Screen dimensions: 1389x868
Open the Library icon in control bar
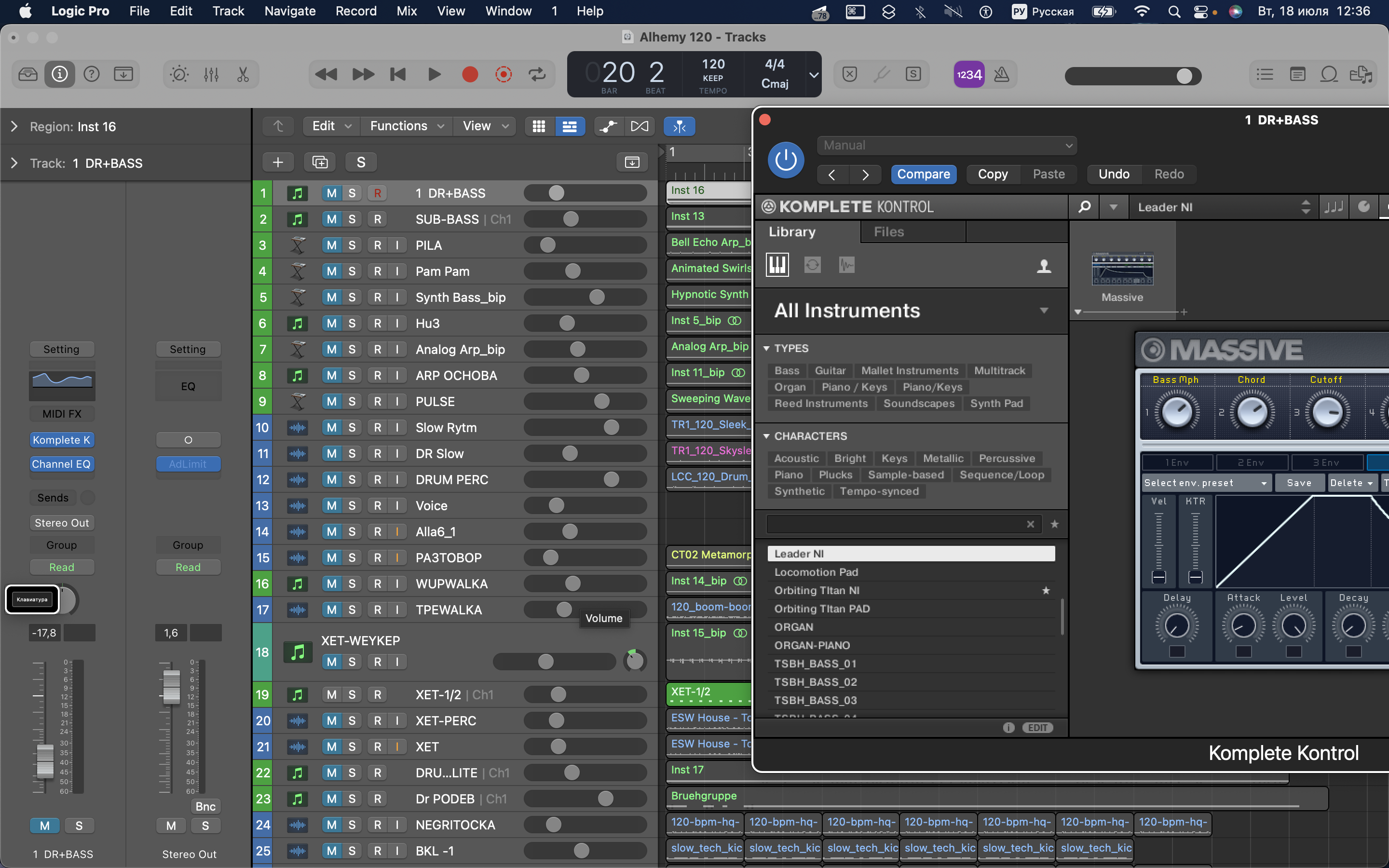tap(27, 75)
